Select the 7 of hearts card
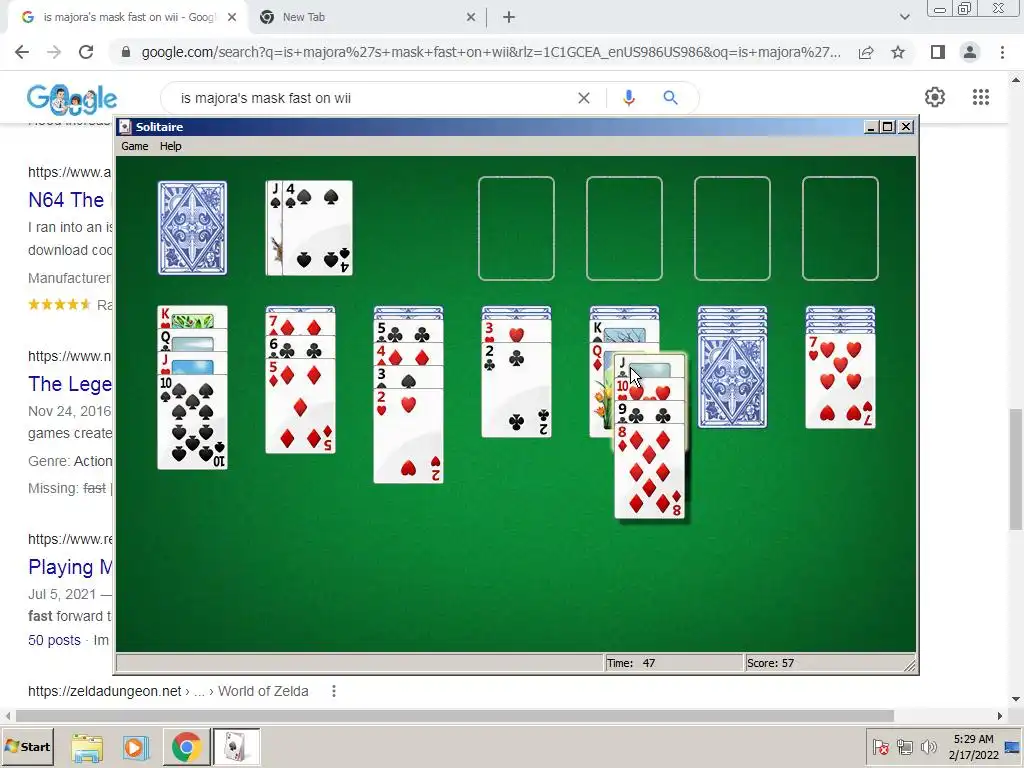Image resolution: width=1024 pixels, height=768 pixels. point(840,381)
